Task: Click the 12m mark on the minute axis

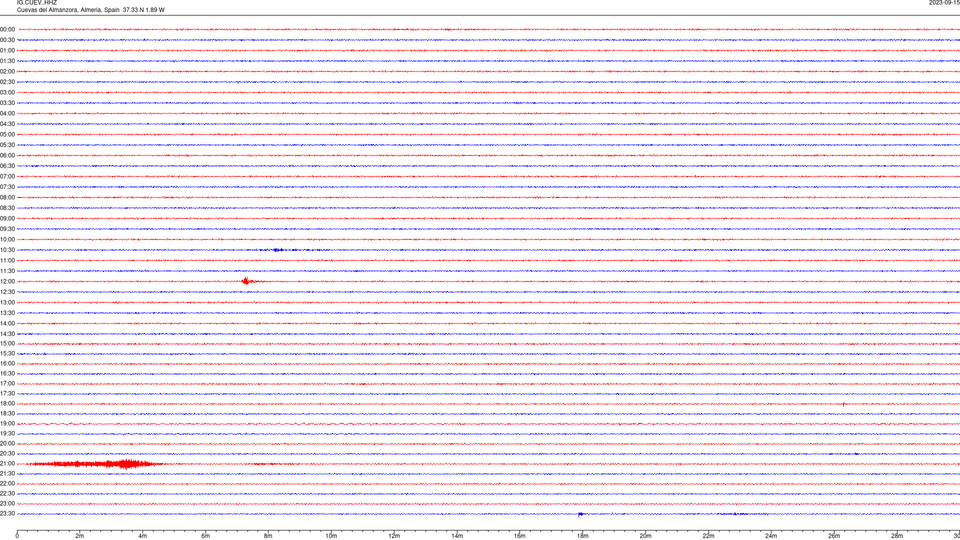Action: (x=394, y=536)
